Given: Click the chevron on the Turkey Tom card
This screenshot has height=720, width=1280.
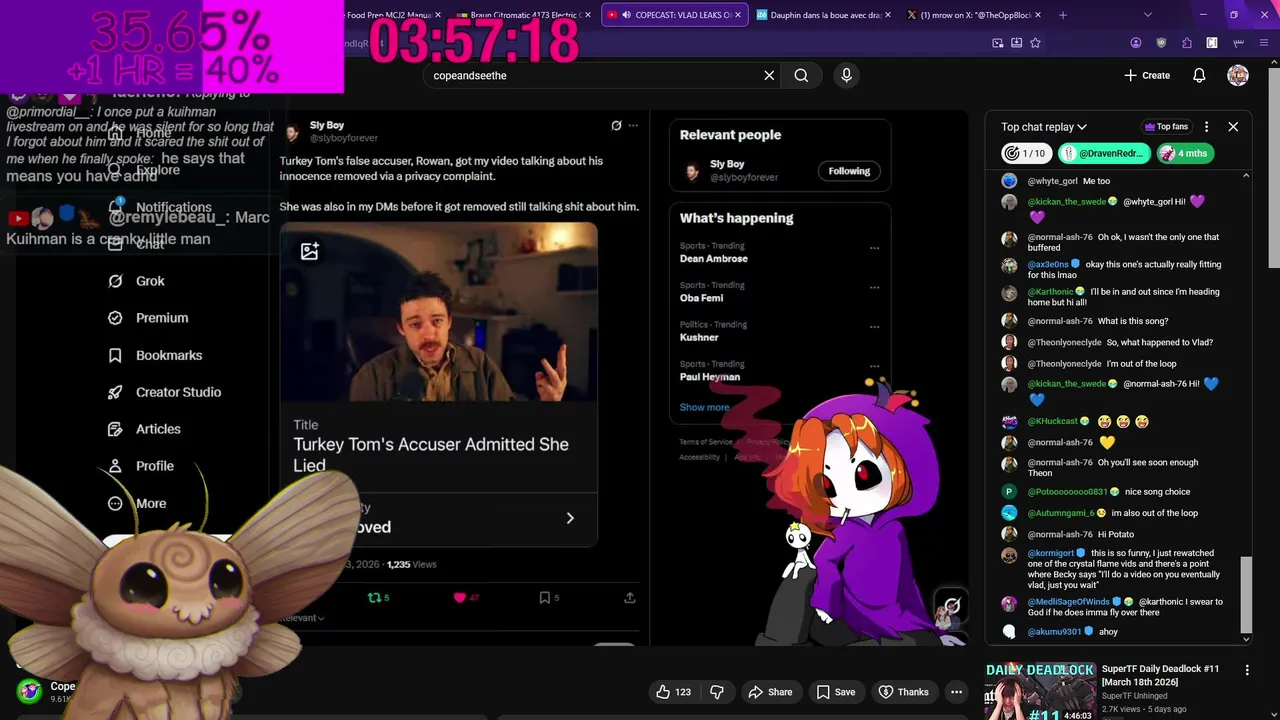Looking at the screenshot, I should pos(570,518).
